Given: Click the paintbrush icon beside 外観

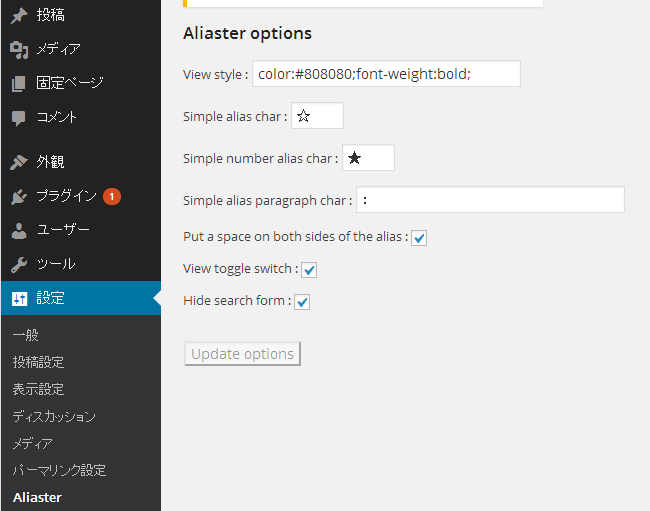Looking at the screenshot, I should (19, 162).
